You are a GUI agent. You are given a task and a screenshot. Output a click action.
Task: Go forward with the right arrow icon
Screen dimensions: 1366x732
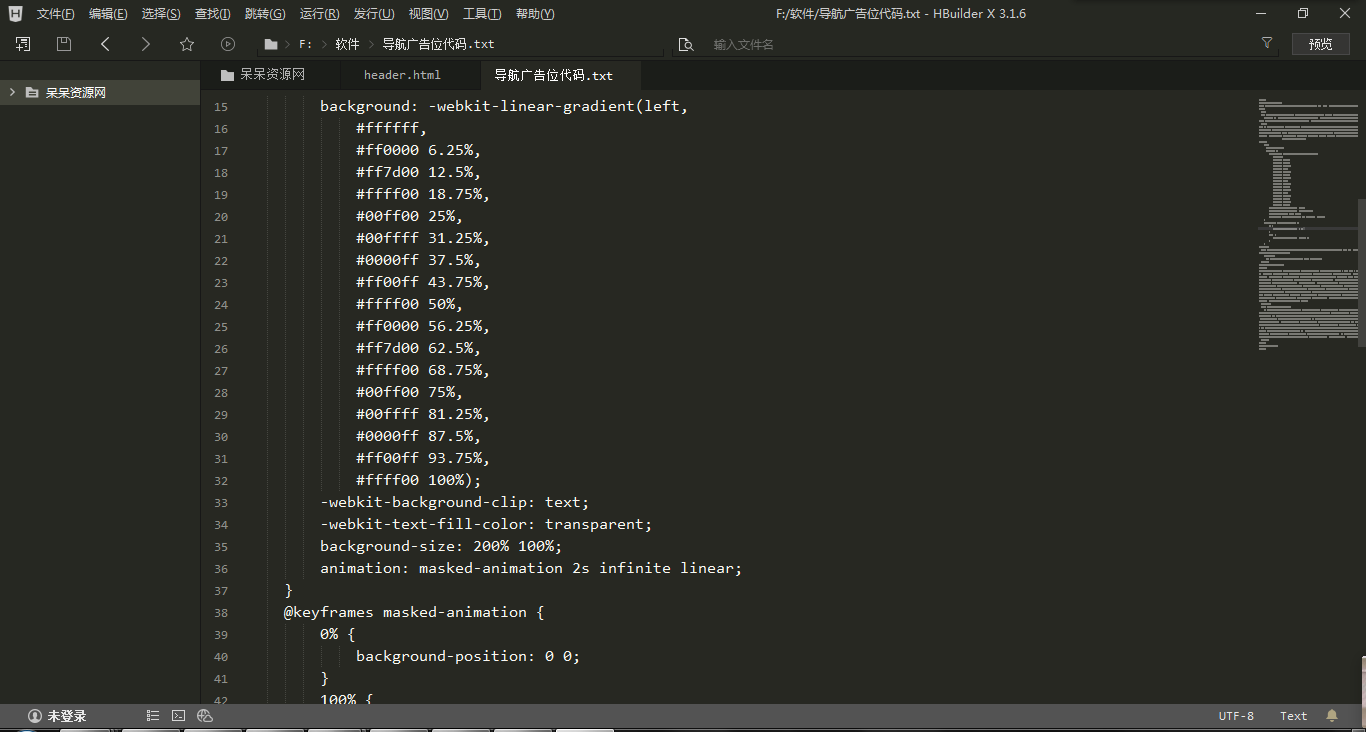(146, 44)
